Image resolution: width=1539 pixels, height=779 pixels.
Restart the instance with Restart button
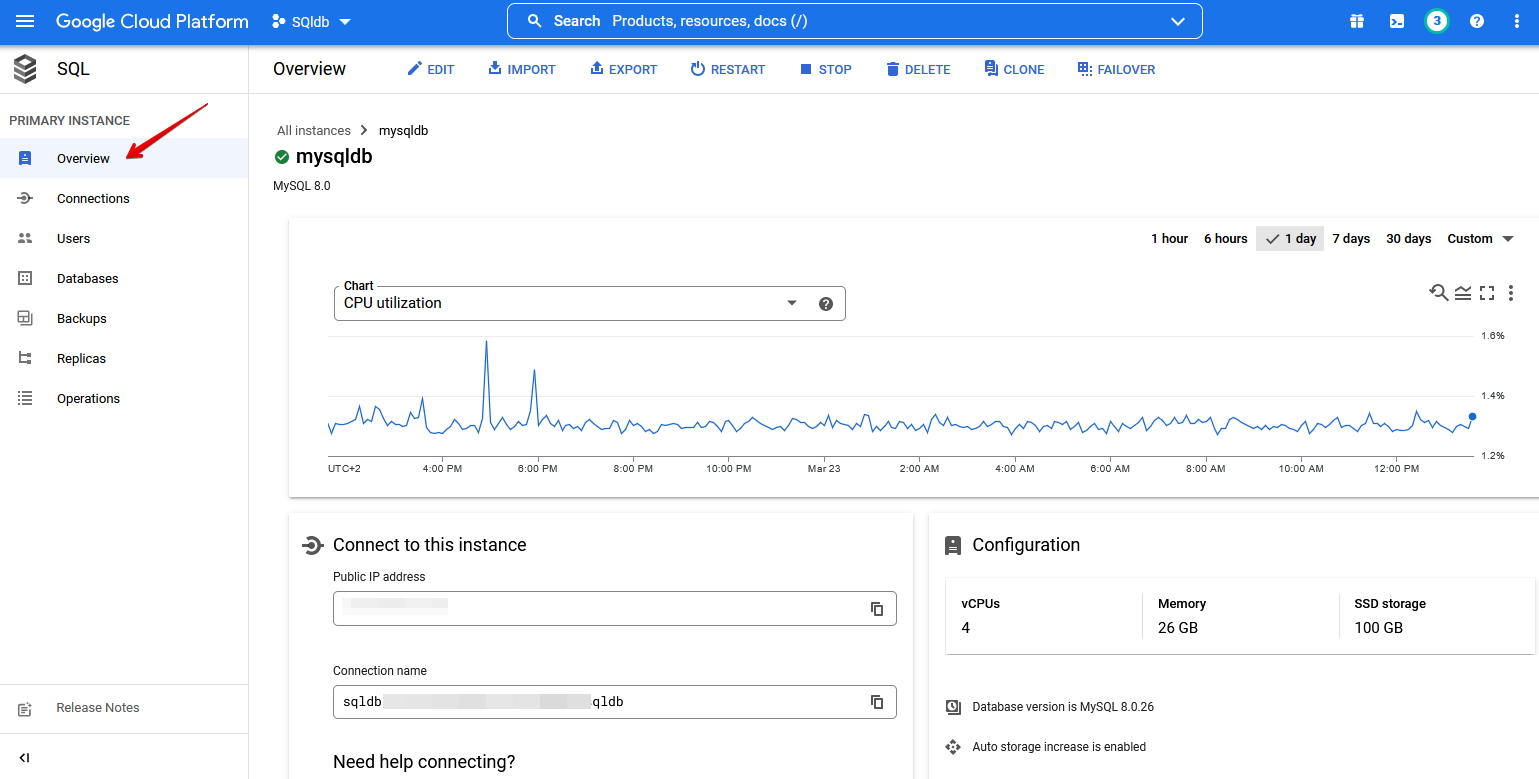(x=727, y=69)
